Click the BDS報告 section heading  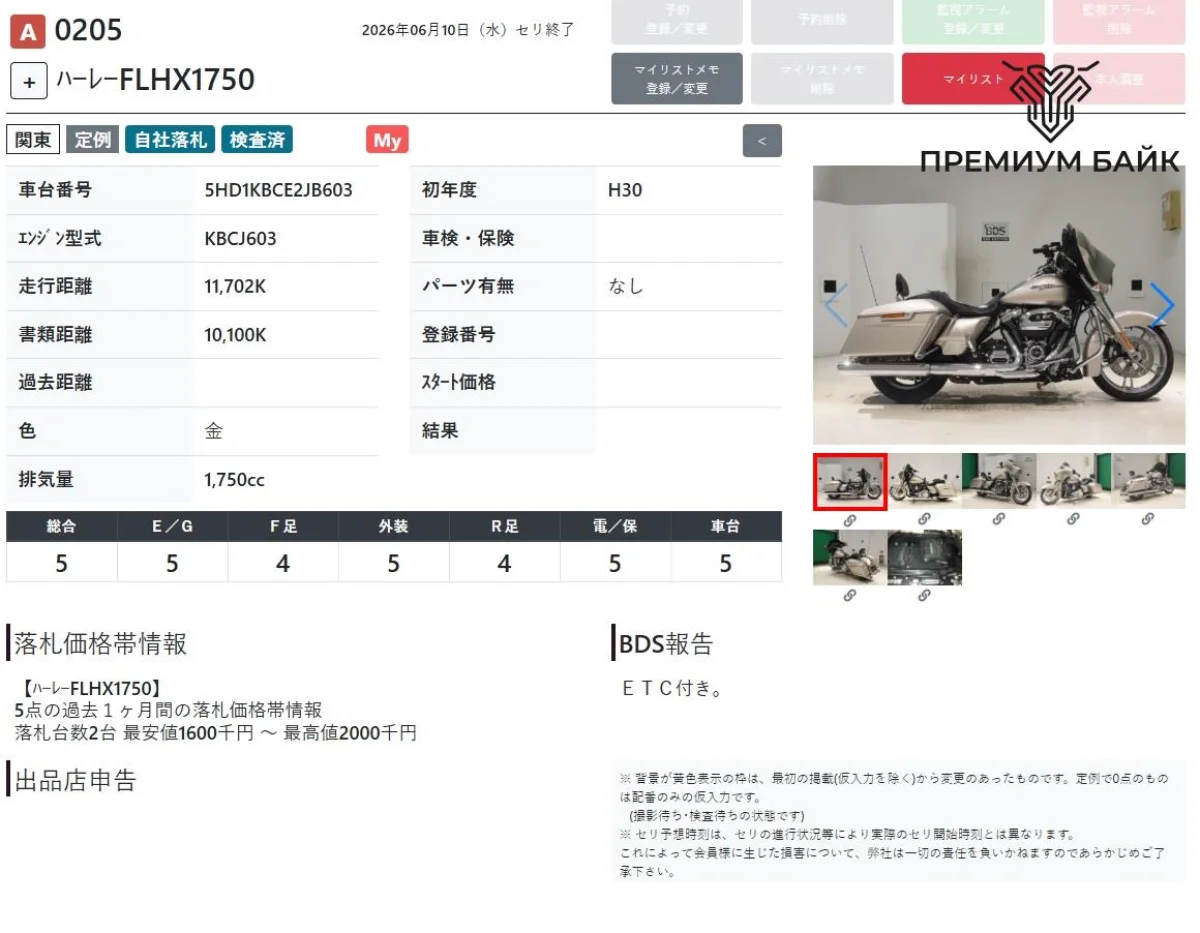coord(666,644)
